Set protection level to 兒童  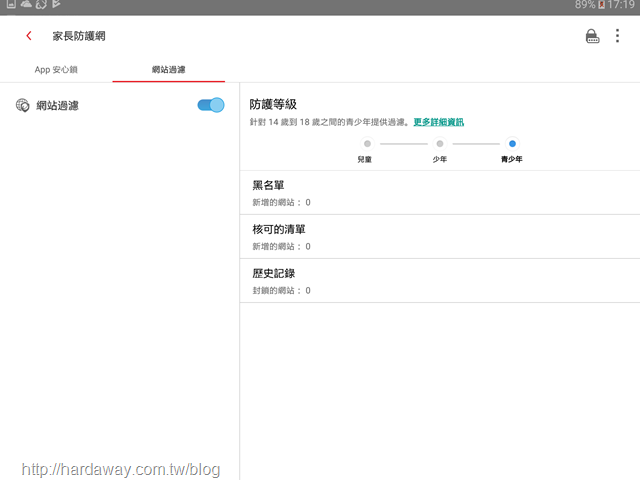367,144
